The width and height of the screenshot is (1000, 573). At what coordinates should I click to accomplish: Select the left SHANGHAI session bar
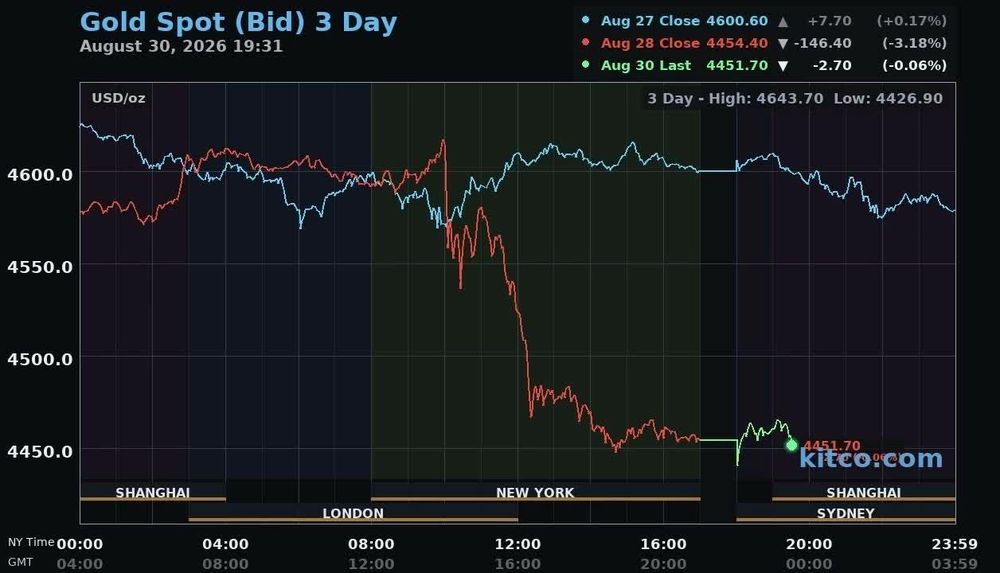tap(152, 492)
